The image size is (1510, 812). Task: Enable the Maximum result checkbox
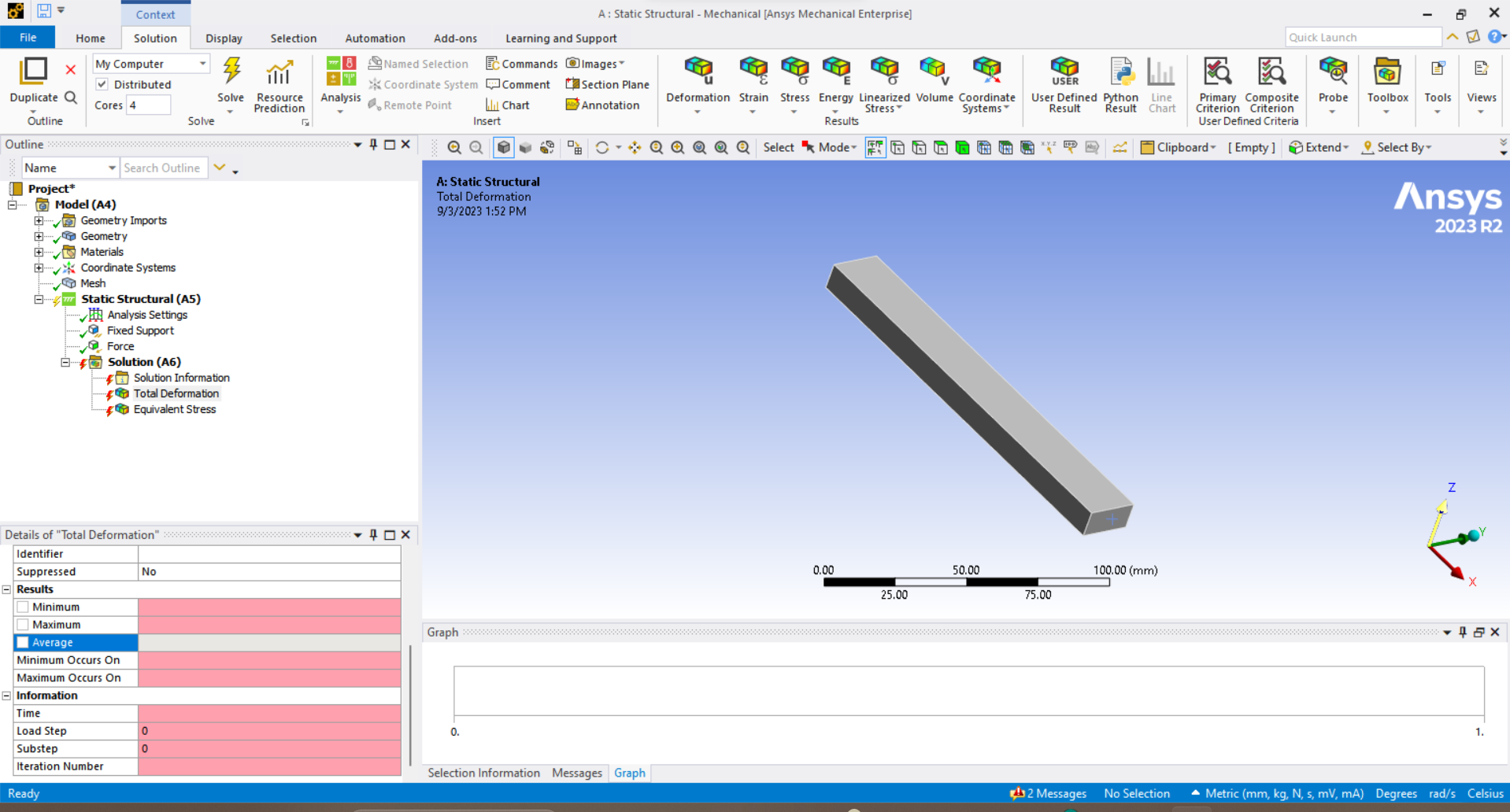click(x=24, y=625)
